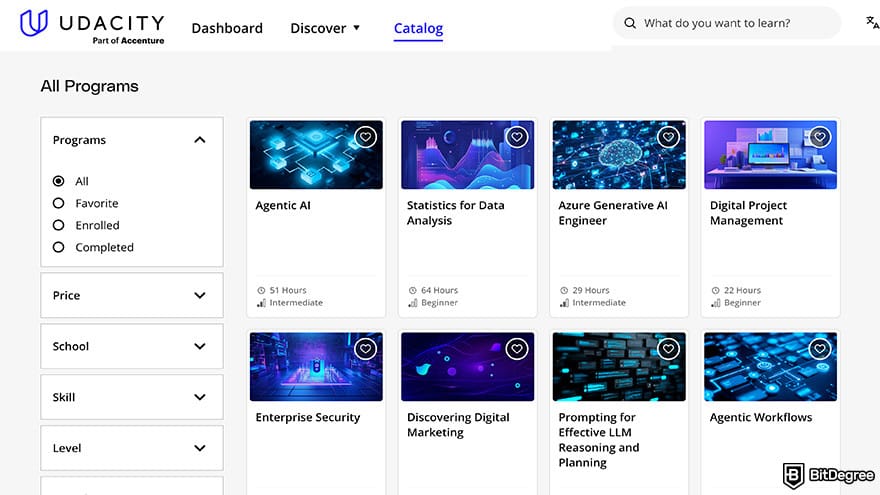Click the Digital Project Management thumbnail
This screenshot has height=495, width=880.
[x=771, y=154]
